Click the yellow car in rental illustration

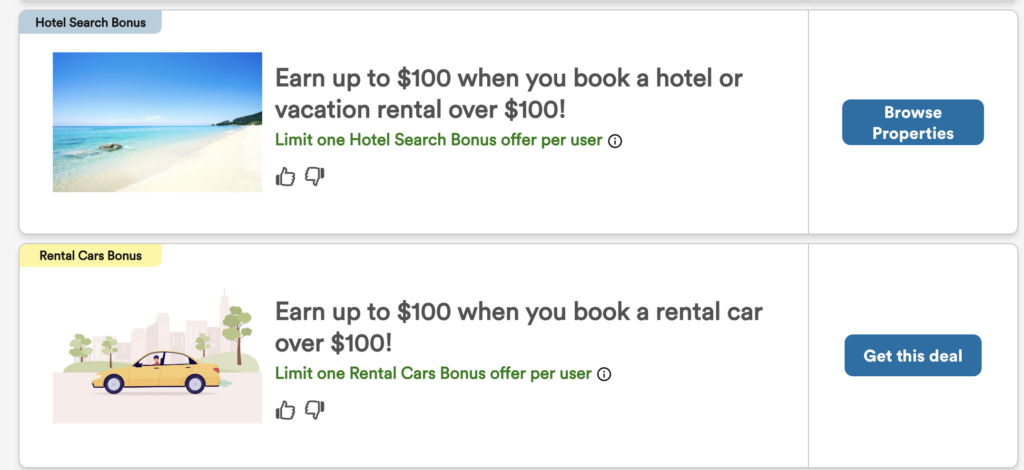tap(162, 372)
